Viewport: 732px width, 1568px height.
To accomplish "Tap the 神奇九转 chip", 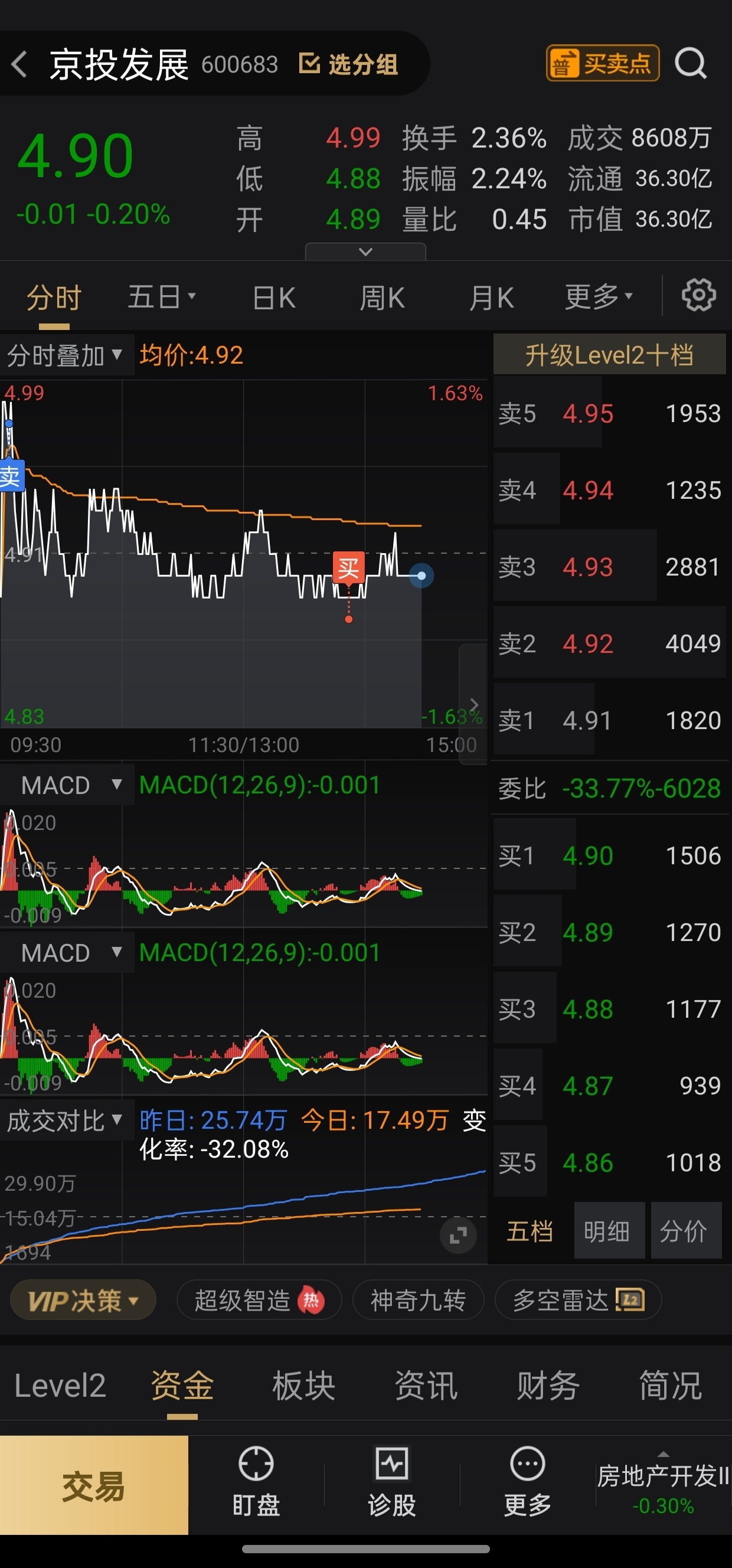I will pyautogui.click(x=419, y=1301).
